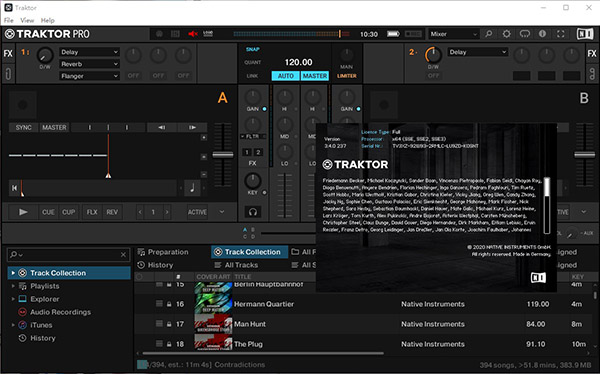Open History in browser tree
The height and width of the screenshot is (374, 600).
(x=42, y=338)
